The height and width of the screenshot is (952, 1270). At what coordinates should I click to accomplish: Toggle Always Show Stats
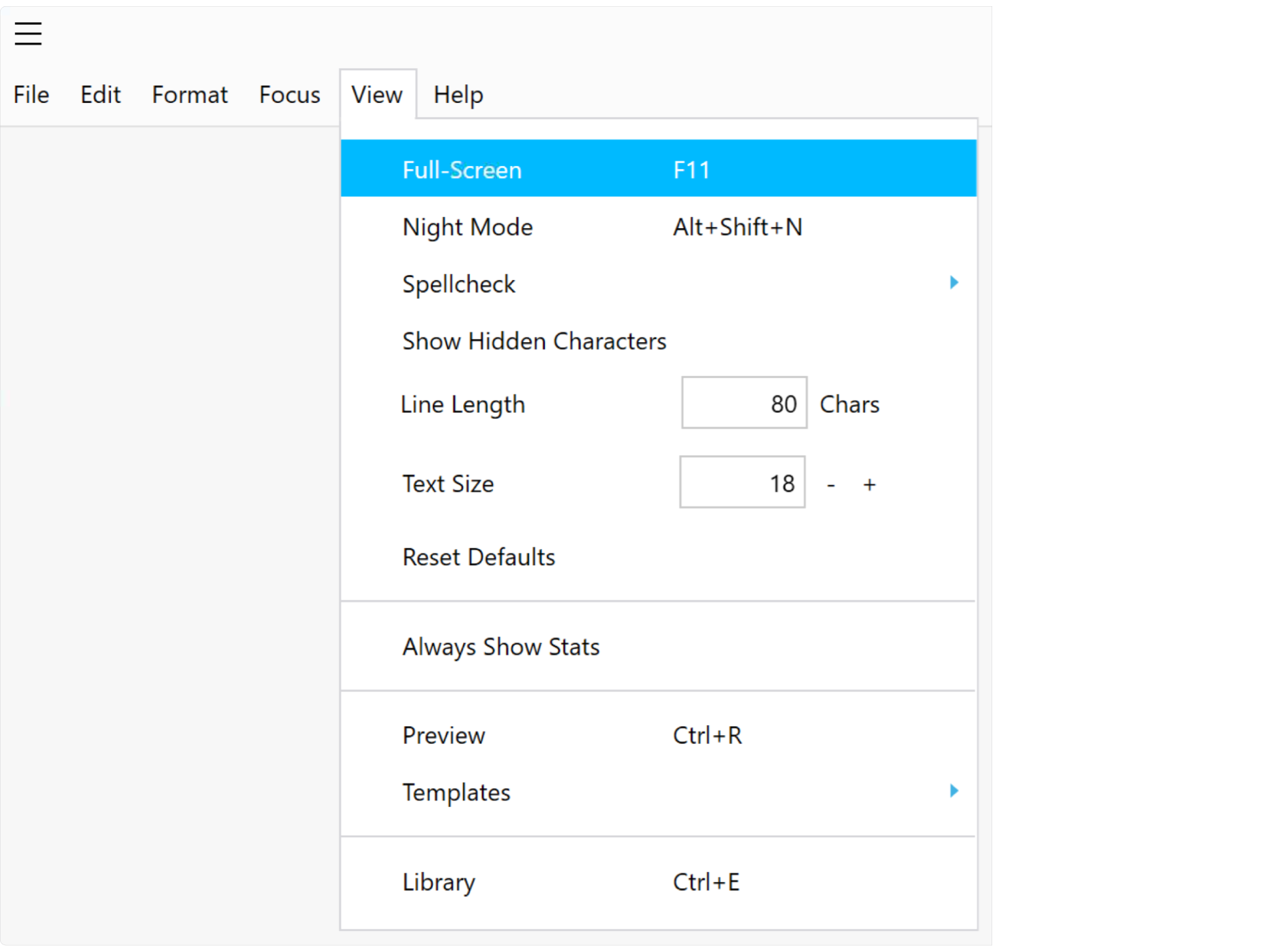659,646
